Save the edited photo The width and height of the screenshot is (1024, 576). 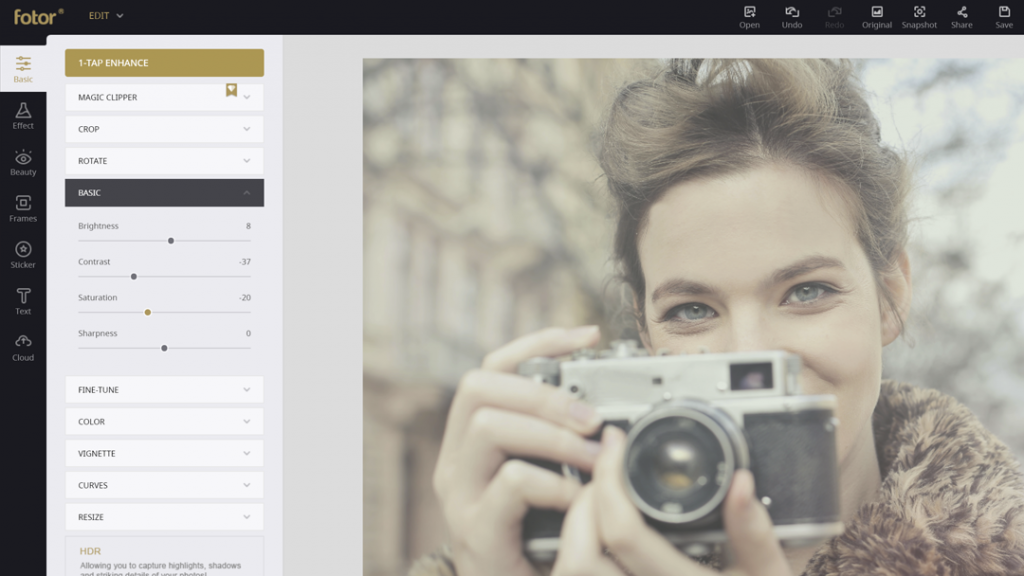[x=1004, y=17]
